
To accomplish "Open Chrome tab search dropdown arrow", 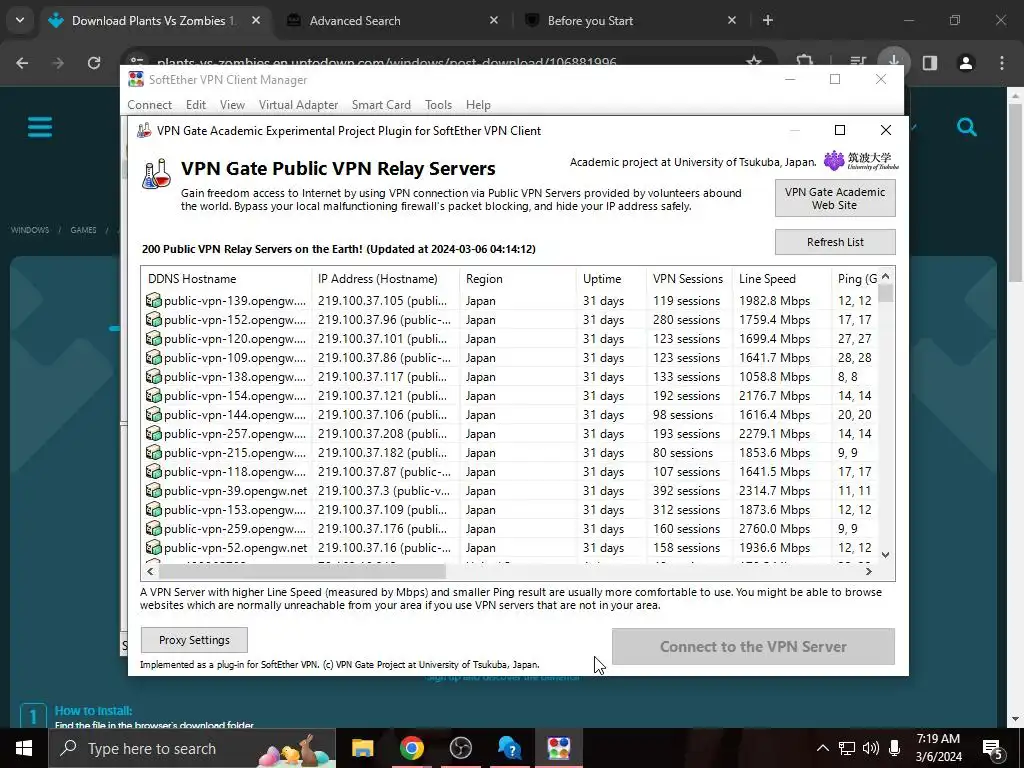I will pos(20,20).
